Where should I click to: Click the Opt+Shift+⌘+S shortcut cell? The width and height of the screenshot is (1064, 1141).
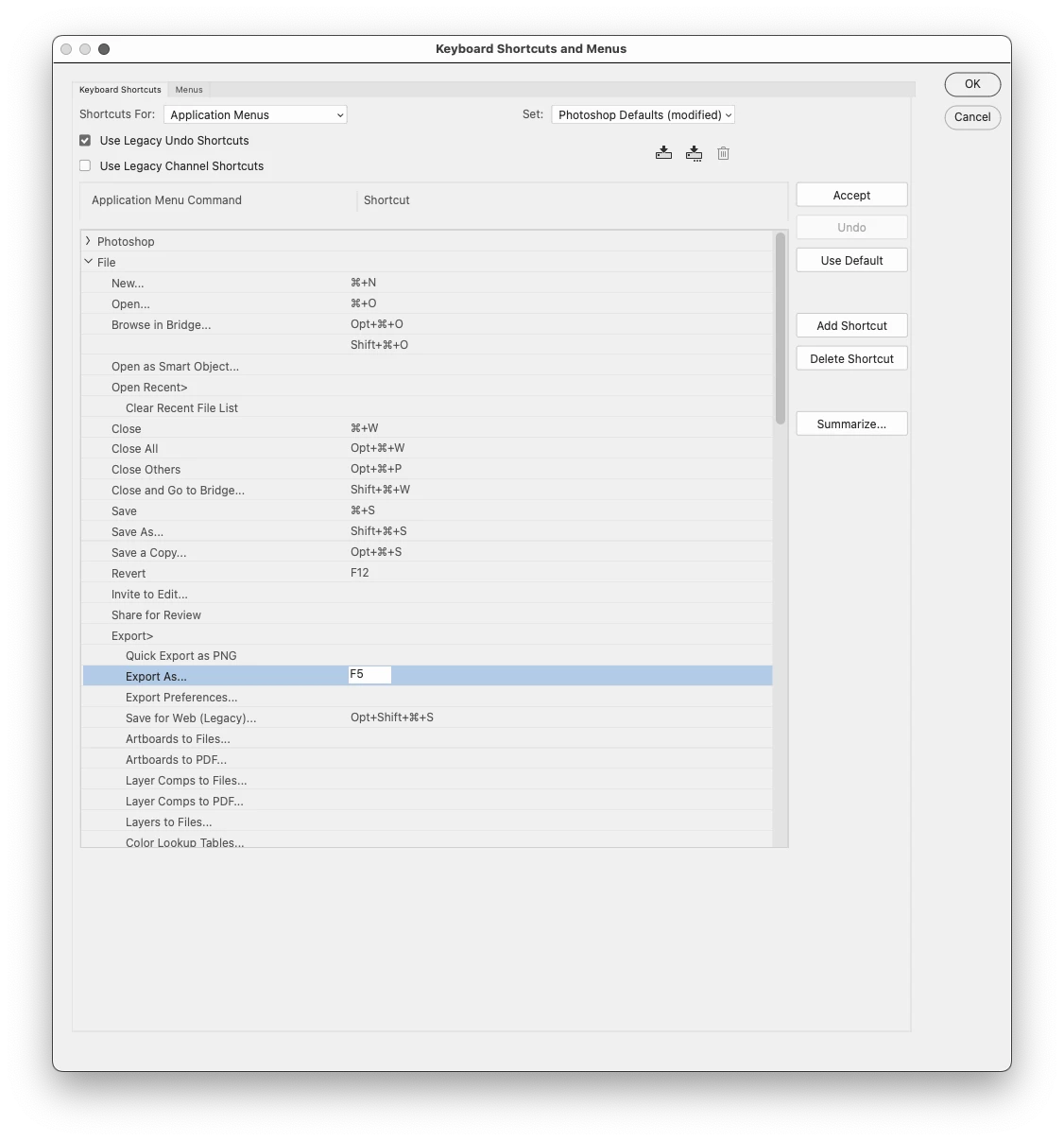click(392, 717)
